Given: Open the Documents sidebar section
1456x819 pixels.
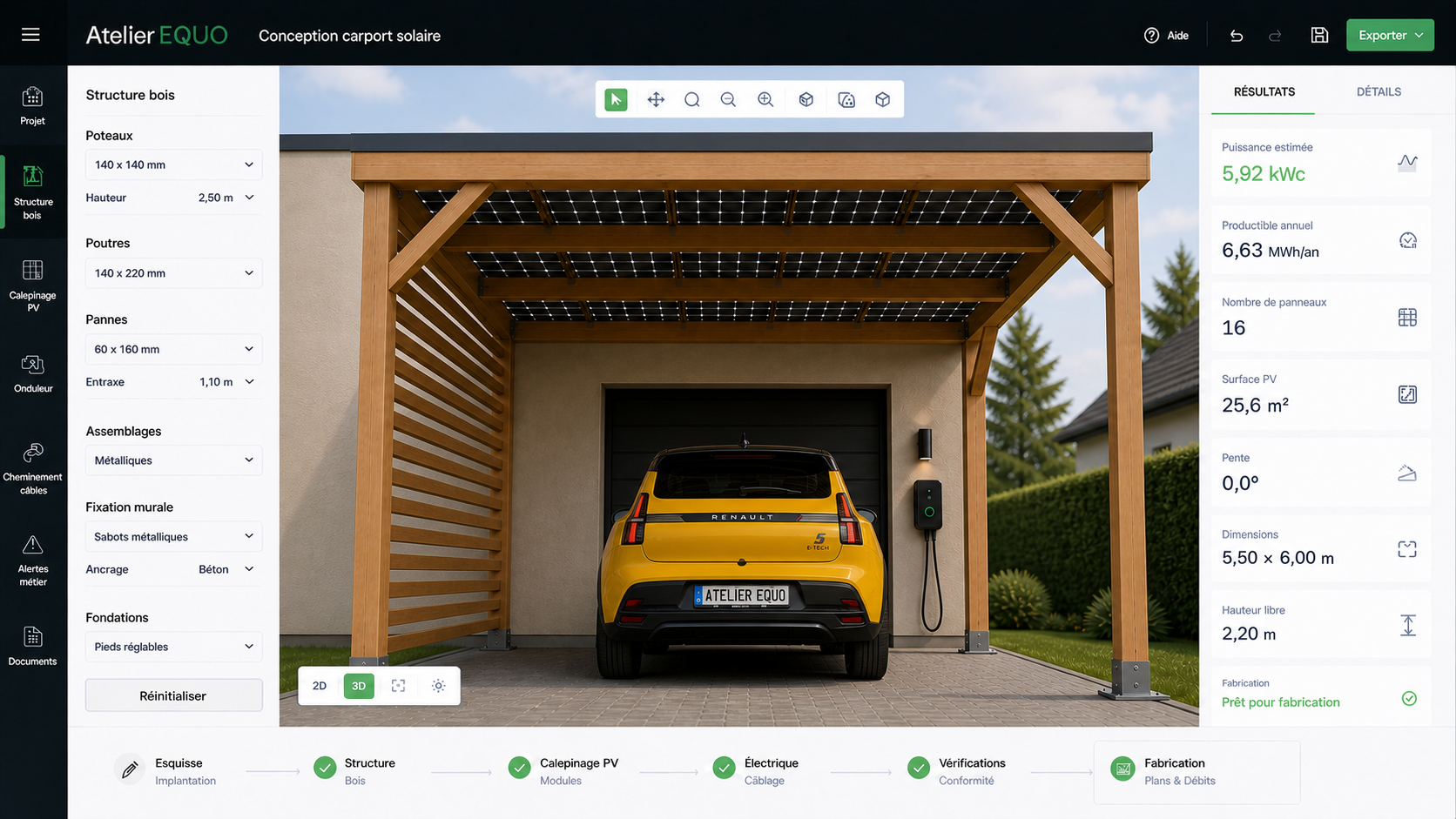Looking at the screenshot, I should coord(33,646).
